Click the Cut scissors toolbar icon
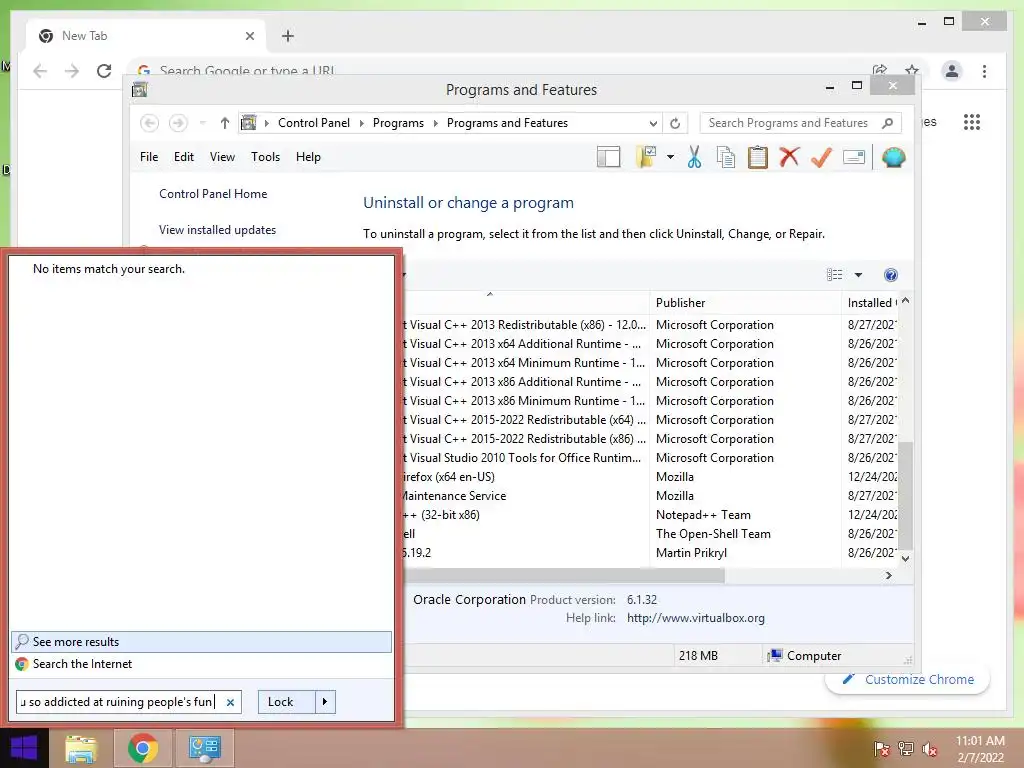The height and width of the screenshot is (768, 1024). tap(694, 157)
